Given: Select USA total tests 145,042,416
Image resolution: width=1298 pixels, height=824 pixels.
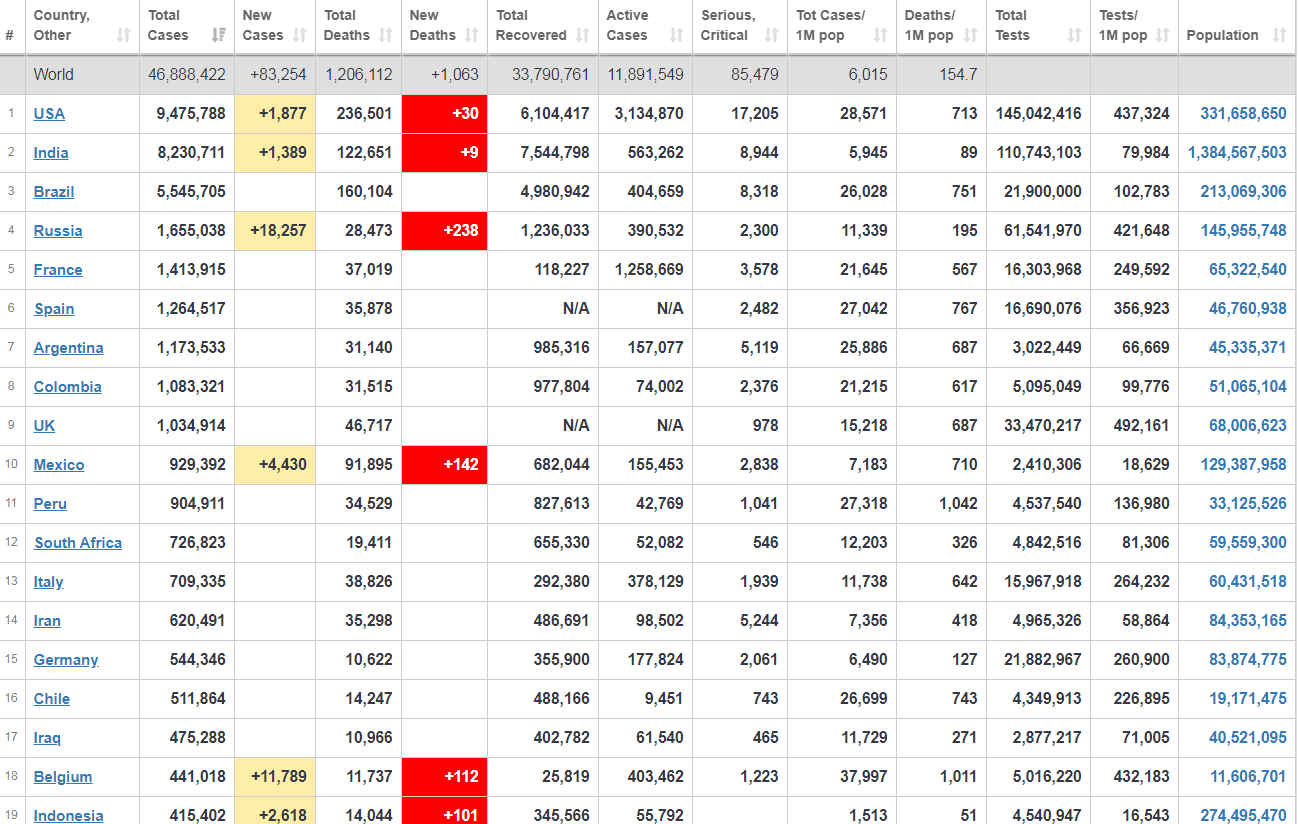Looking at the screenshot, I should pyautogui.click(x=1038, y=114).
